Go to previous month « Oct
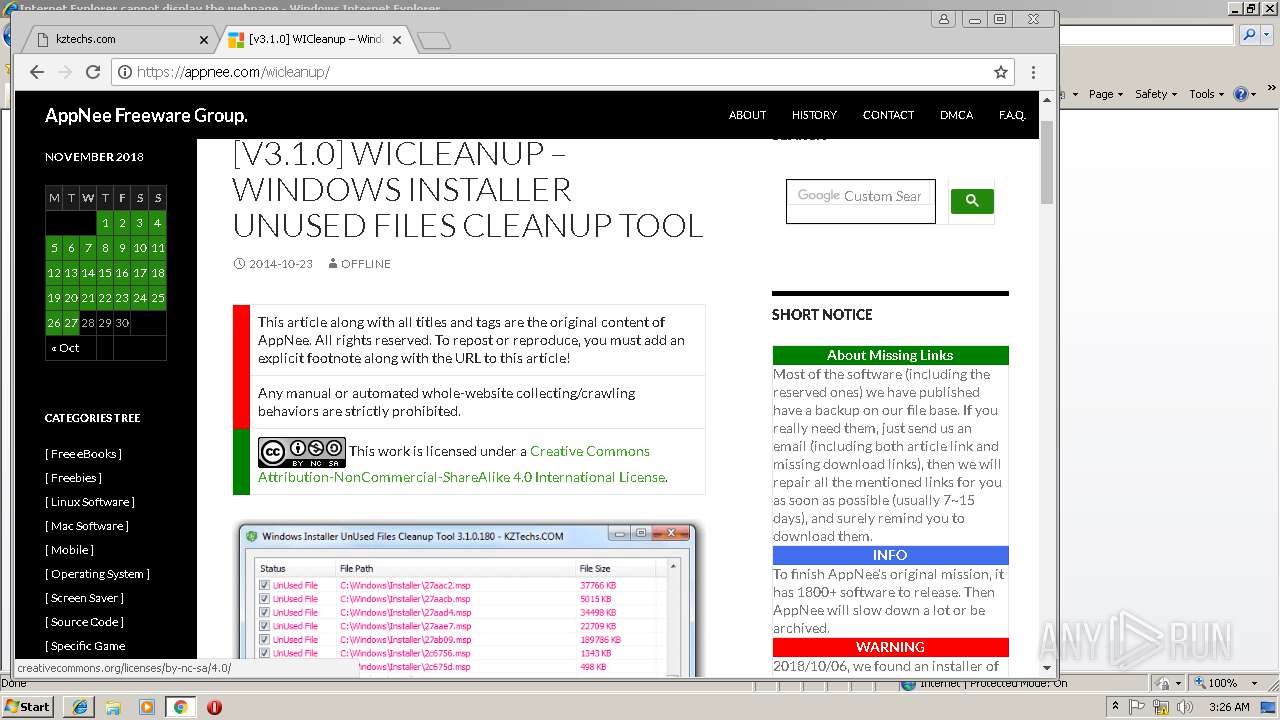This screenshot has width=1280, height=720. (65, 348)
